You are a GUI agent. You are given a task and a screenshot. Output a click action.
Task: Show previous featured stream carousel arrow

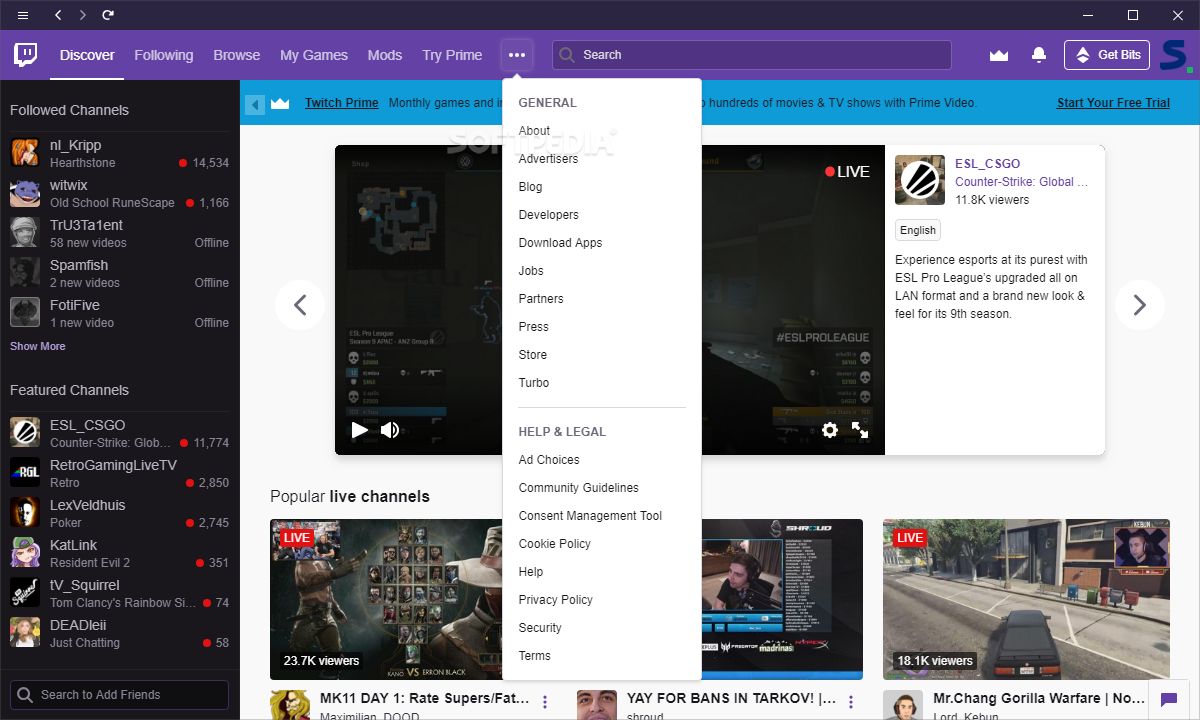point(300,305)
